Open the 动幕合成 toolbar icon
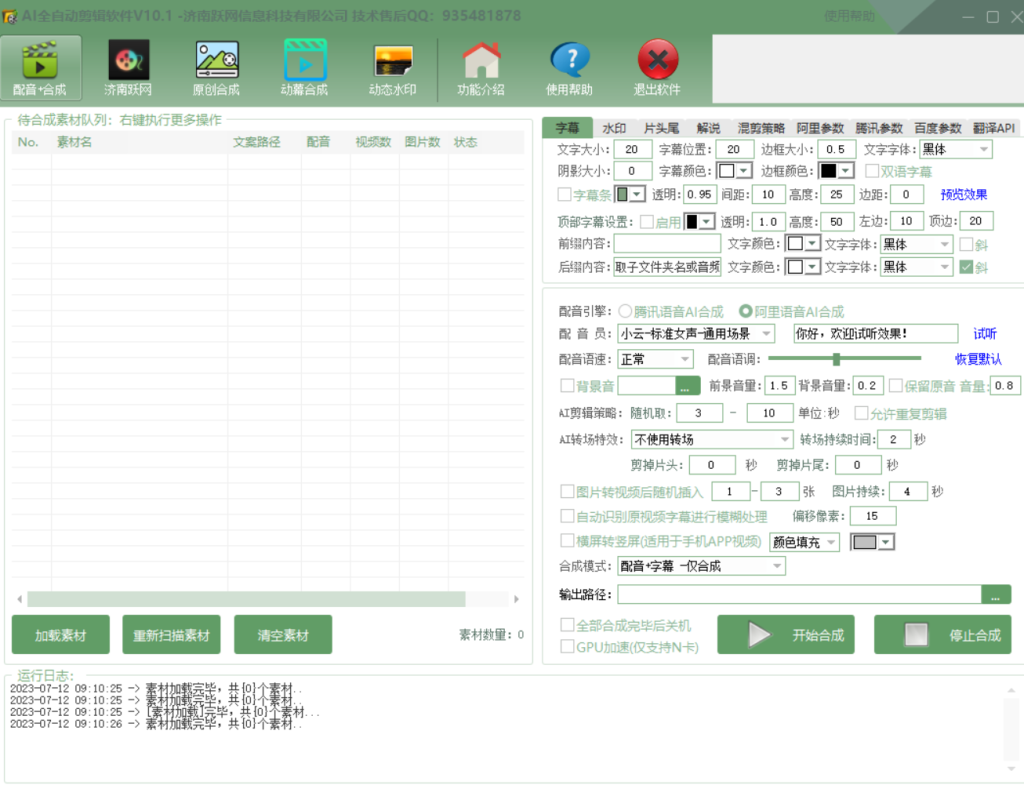 pos(305,62)
